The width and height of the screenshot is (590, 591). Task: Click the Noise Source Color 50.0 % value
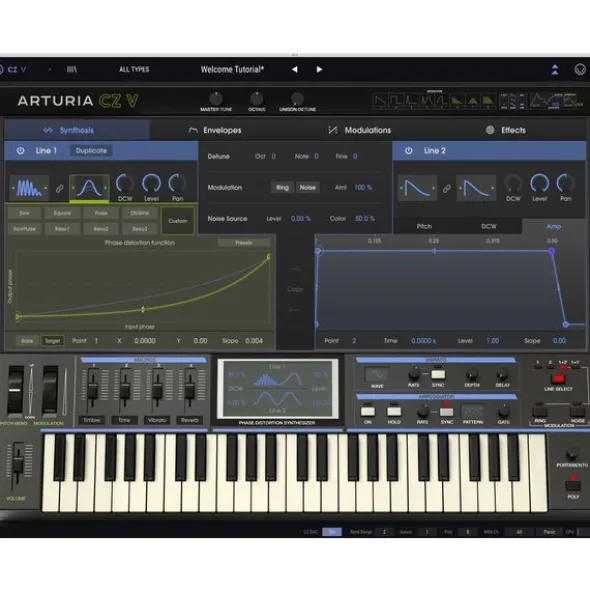[365, 219]
